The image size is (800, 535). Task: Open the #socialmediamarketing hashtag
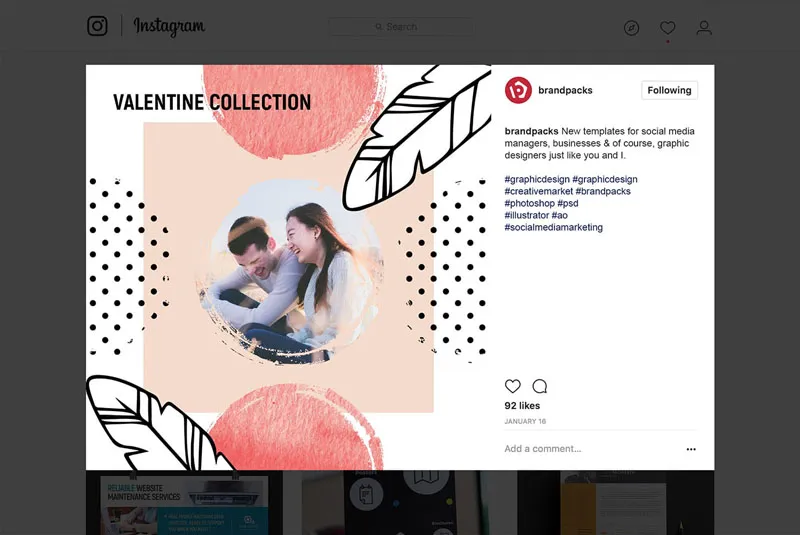(x=554, y=228)
